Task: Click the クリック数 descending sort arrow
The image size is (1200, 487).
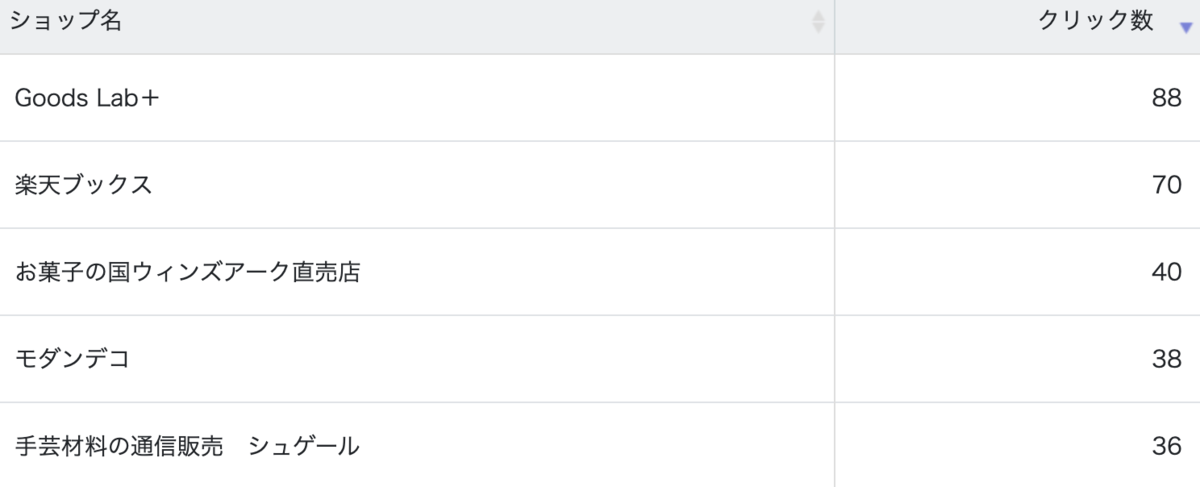Action: [x=1186, y=28]
